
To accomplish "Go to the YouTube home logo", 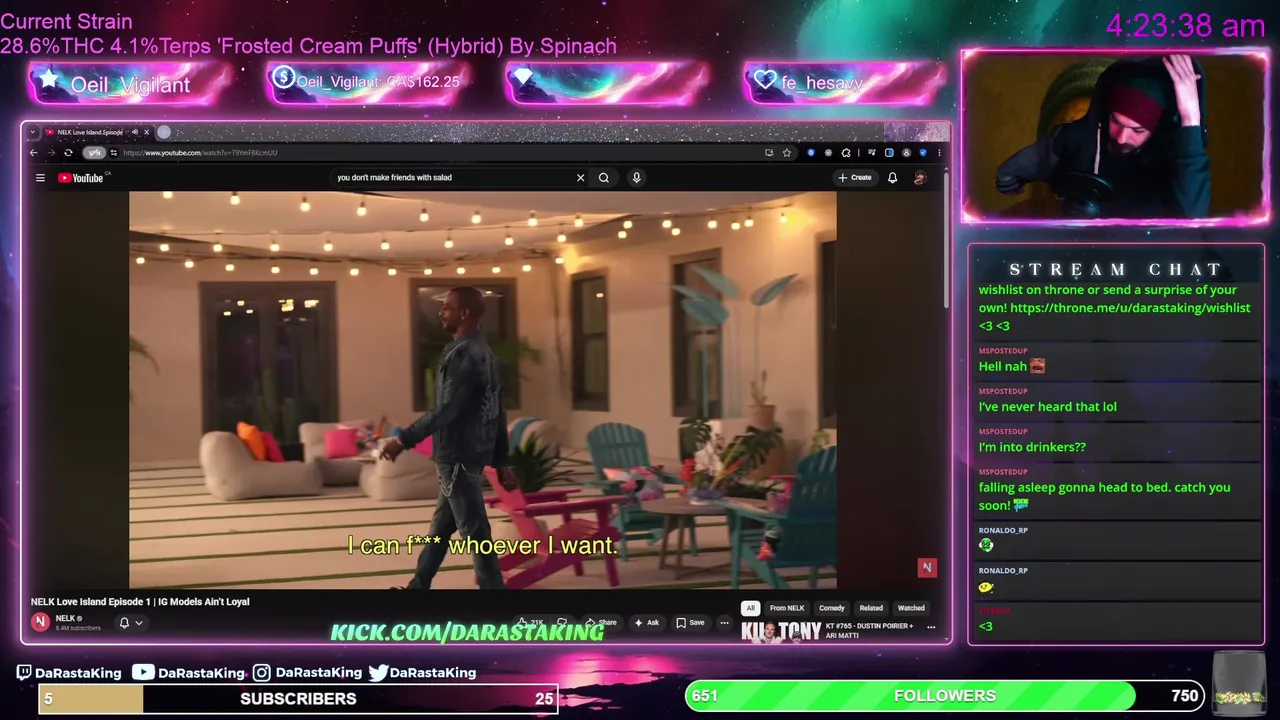I will (81, 178).
